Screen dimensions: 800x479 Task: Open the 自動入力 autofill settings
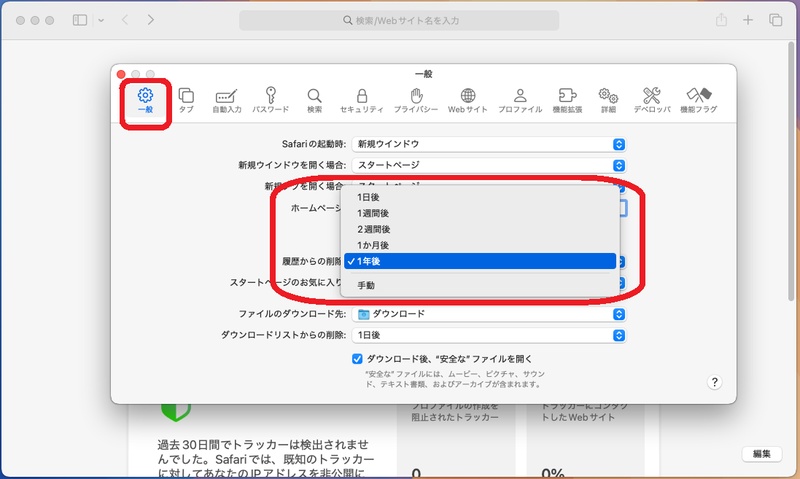tap(227, 100)
